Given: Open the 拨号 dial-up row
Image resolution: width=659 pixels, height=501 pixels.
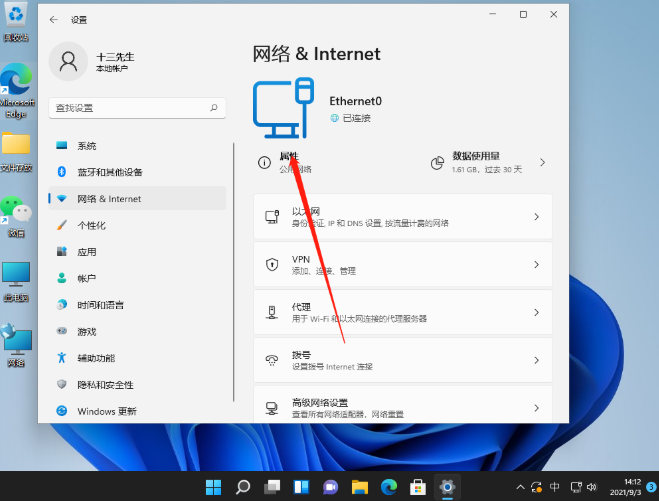Looking at the screenshot, I should 403,360.
